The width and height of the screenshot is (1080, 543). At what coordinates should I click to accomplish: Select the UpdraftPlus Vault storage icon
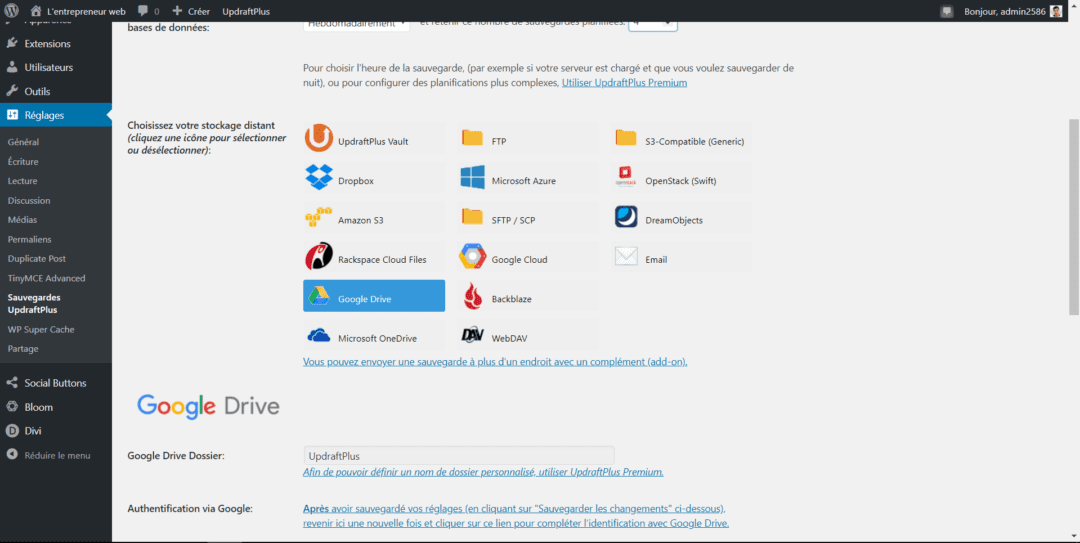point(319,138)
